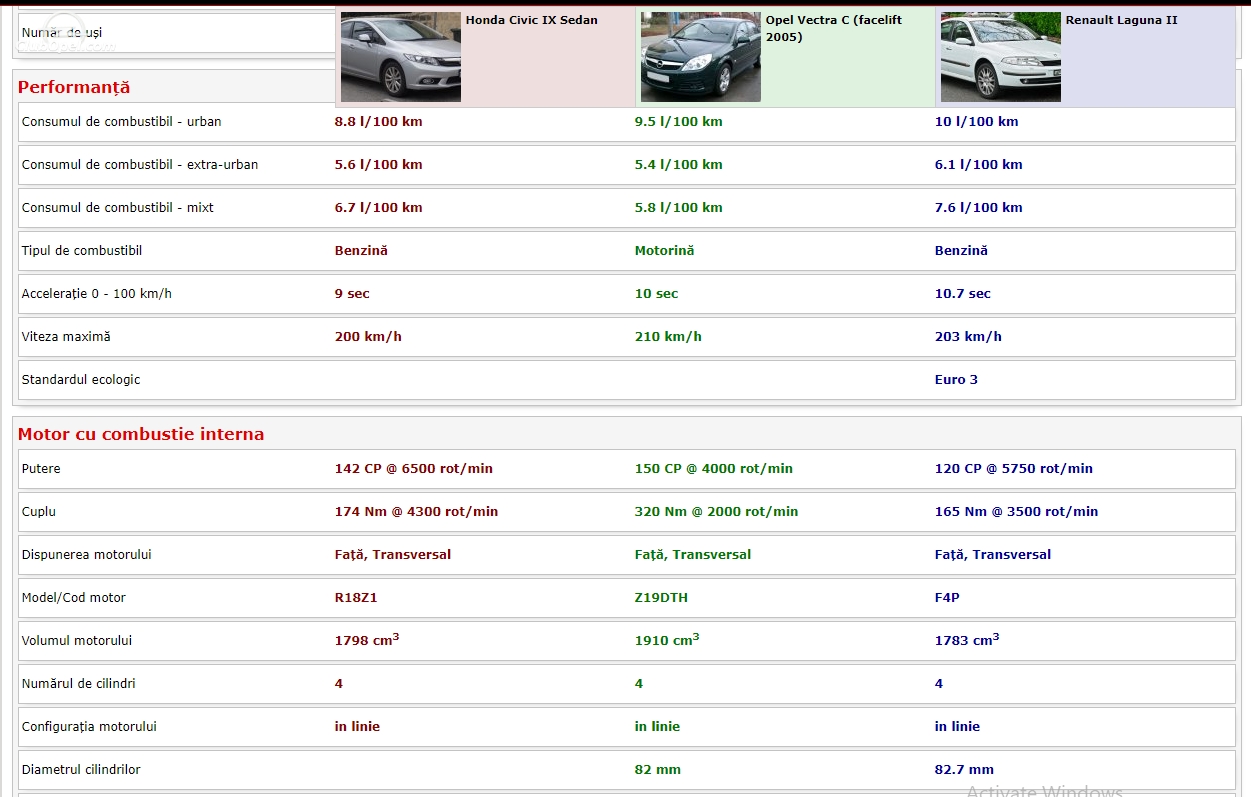The image size is (1251, 797).
Task: Select the 1783 cm³ engine volume value
Action: click(967, 640)
